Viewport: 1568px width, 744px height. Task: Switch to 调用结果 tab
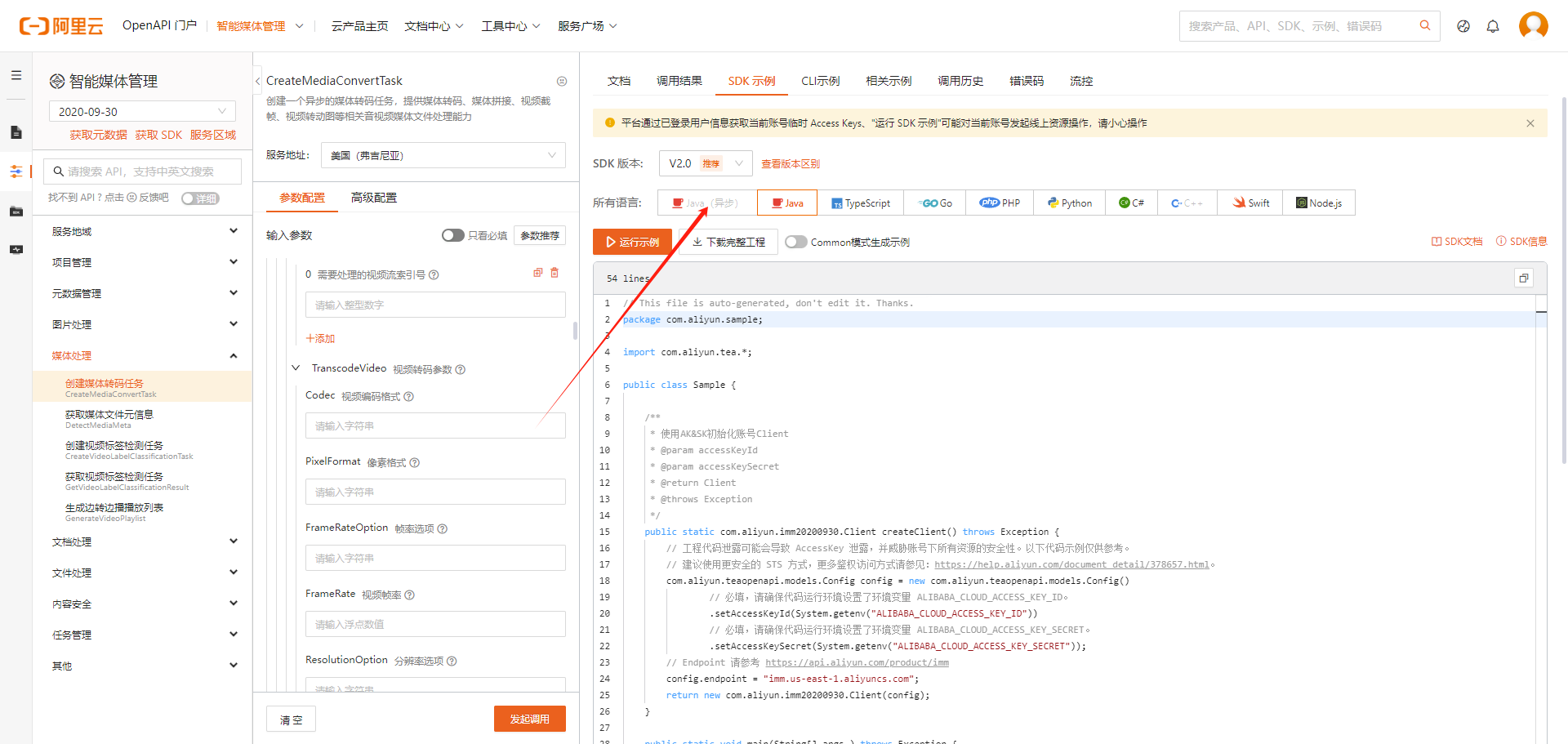tap(679, 81)
